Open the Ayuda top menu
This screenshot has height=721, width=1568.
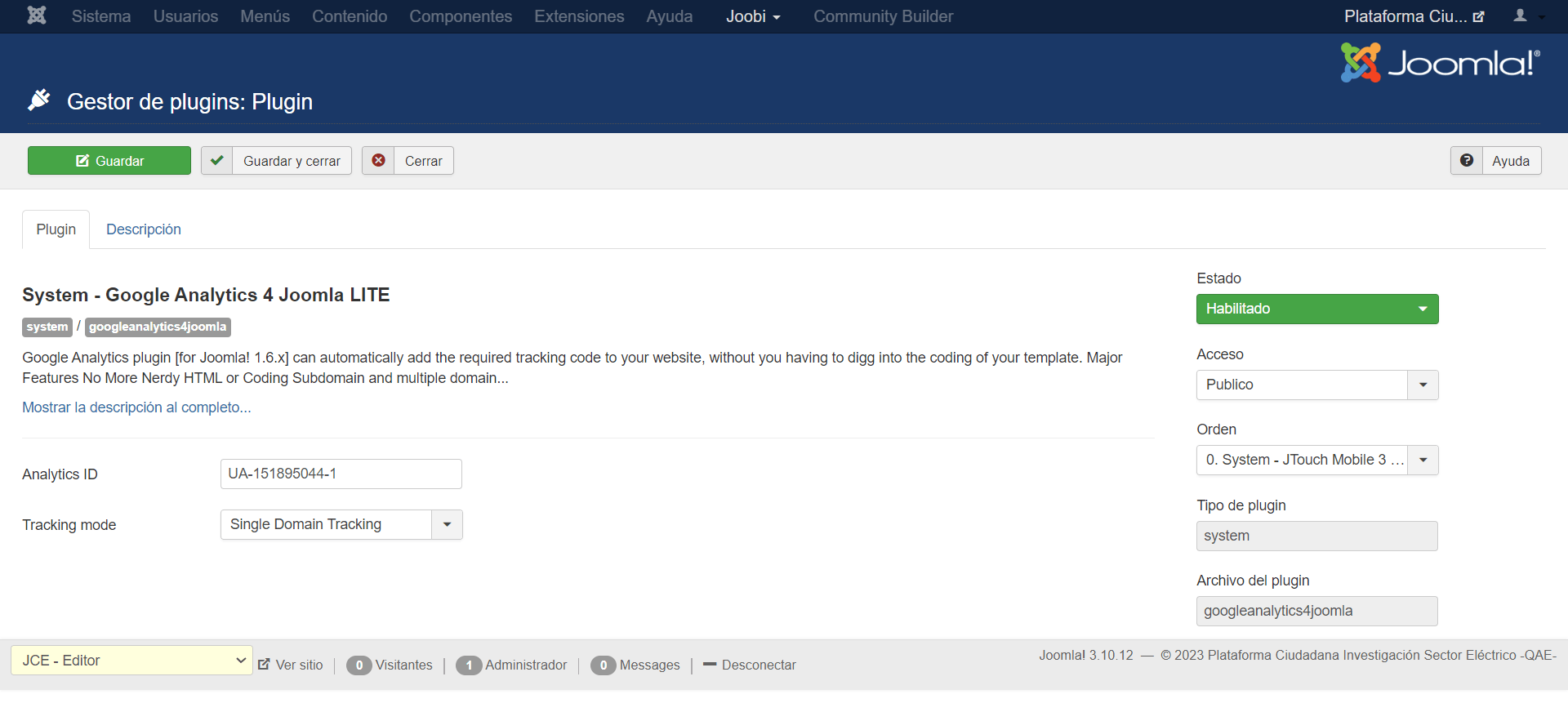tap(670, 16)
